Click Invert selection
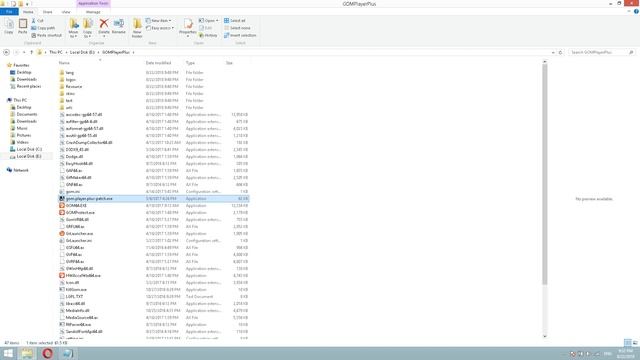Image resolution: width=640 pixels, height=360 pixels. pyautogui.click(x=240, y=35)
